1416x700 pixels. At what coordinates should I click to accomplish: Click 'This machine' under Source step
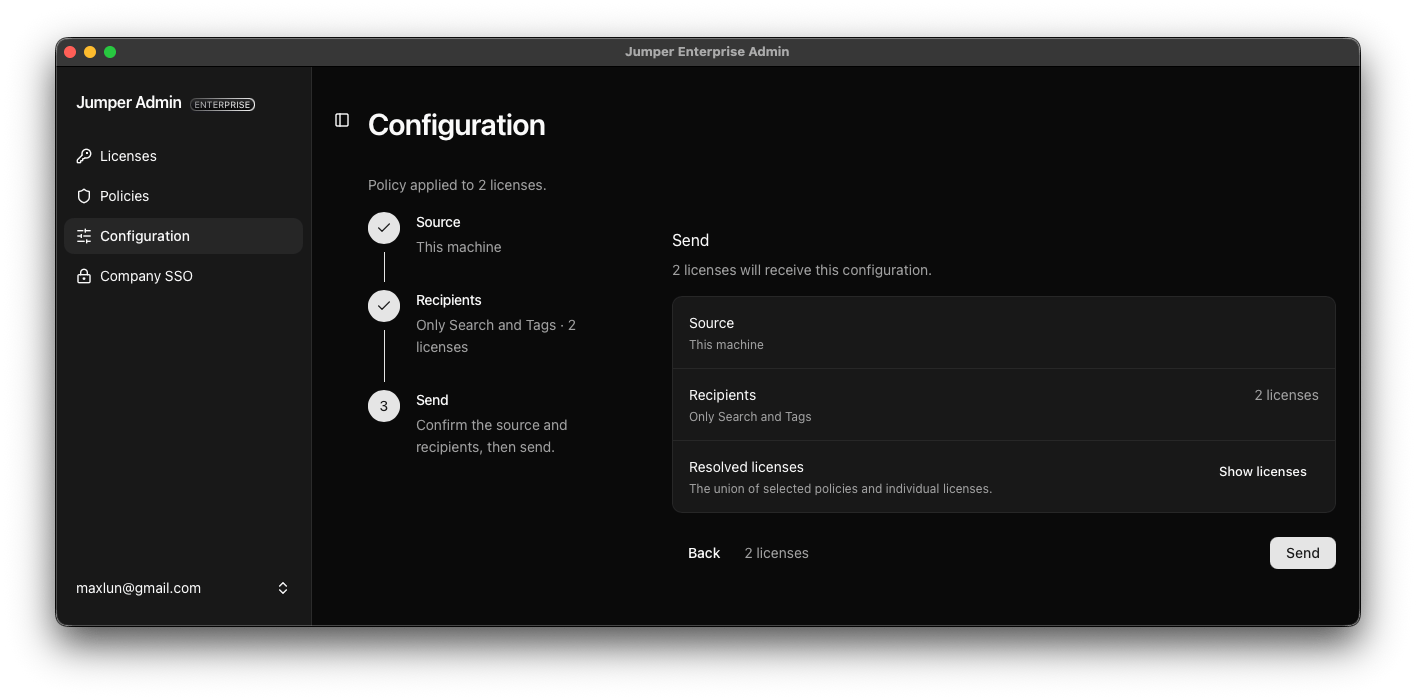point(459,247)
